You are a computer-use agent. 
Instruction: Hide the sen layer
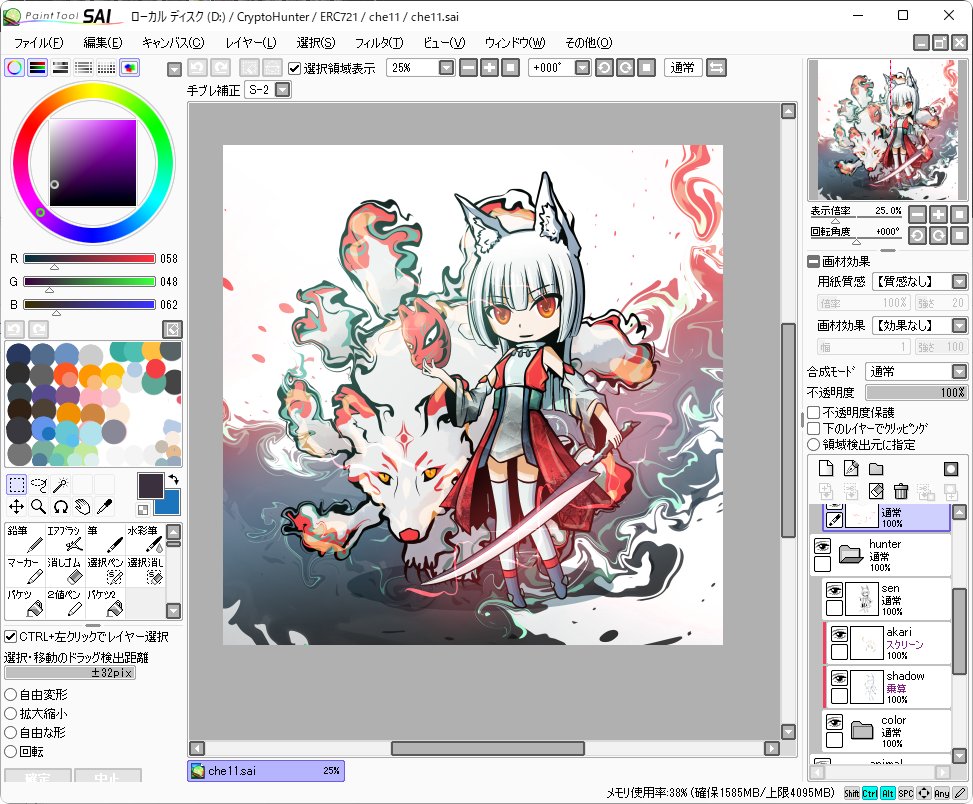[835, 590]
